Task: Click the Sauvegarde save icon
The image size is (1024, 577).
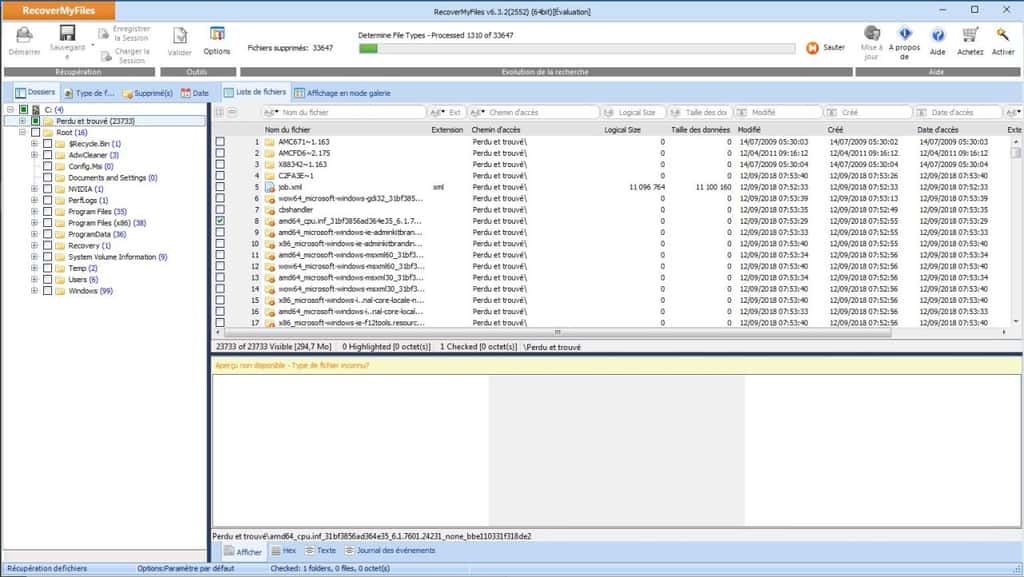Action: (x=65, y=36)
